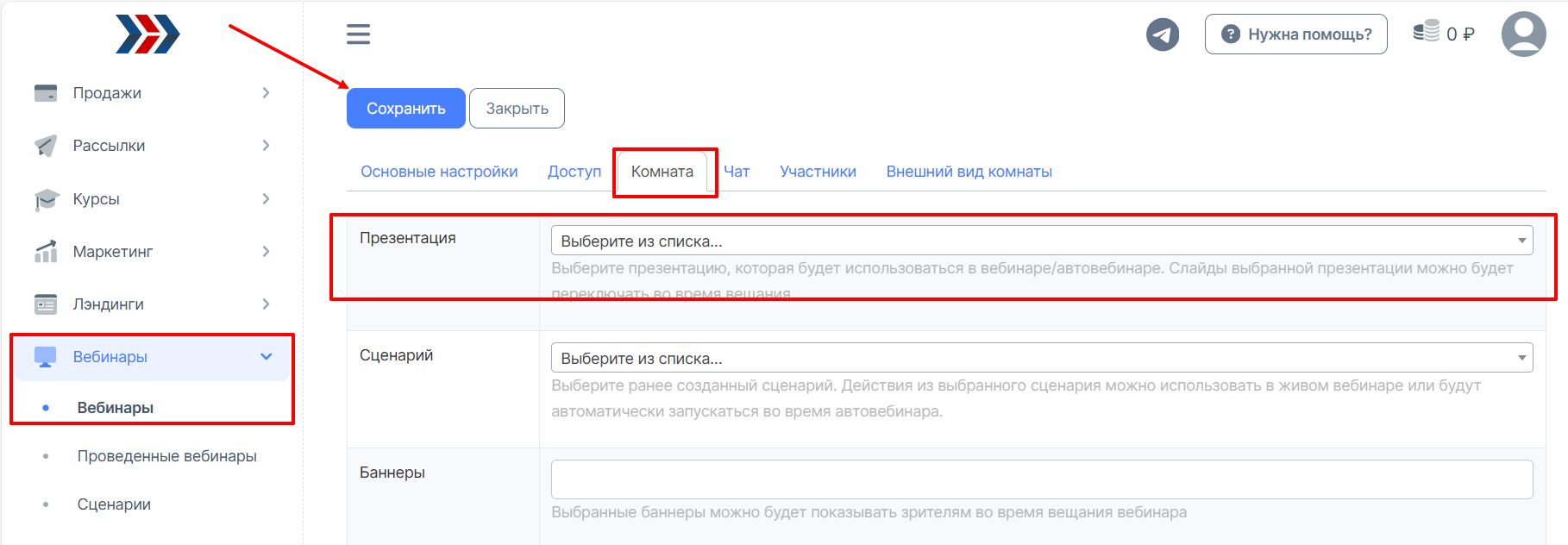The height and width of the screenshot is (545, 1568).
Task: Open the Telegram icon link
Action: (1162, 34)
